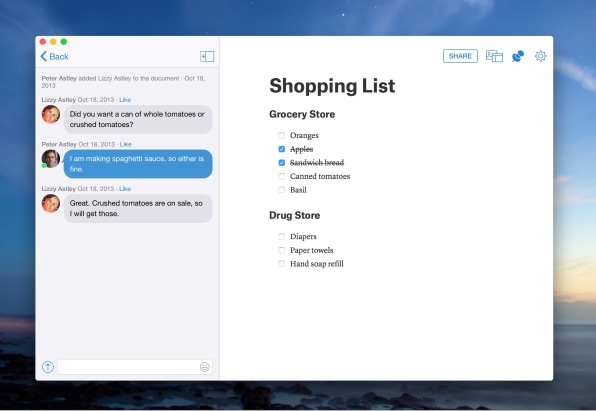Open the document view layout icon
This screenshot has width=596, height=411.
coord(494,56)
